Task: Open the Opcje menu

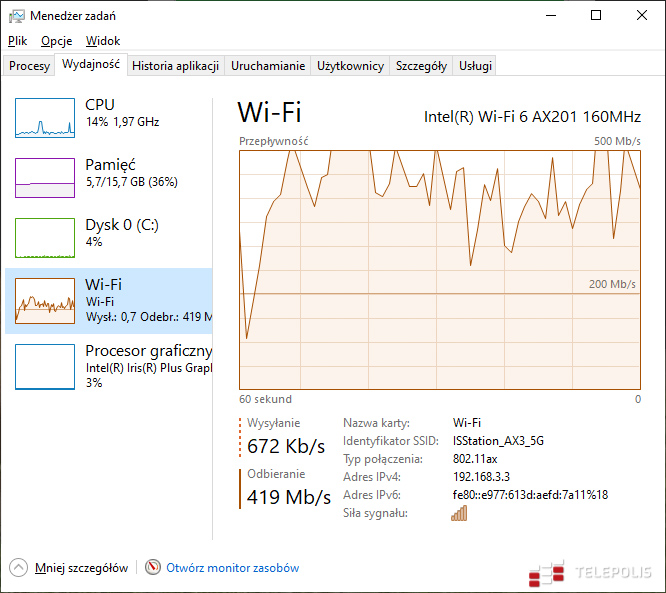Action: (x=56, y=41)
